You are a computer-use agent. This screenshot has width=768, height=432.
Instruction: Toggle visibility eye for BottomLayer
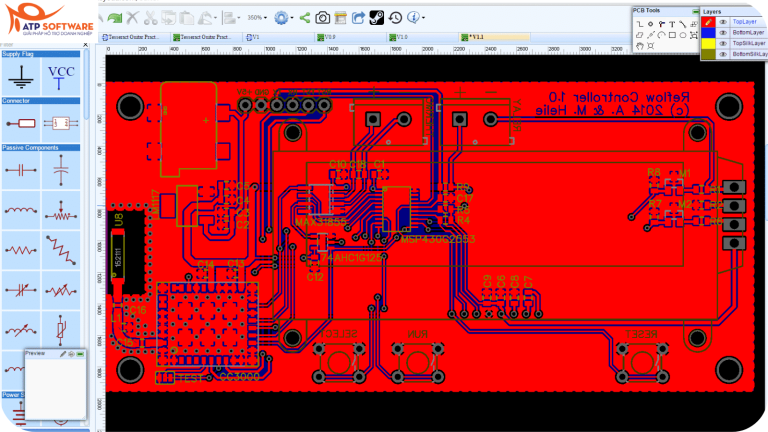(x=723, y=32)
